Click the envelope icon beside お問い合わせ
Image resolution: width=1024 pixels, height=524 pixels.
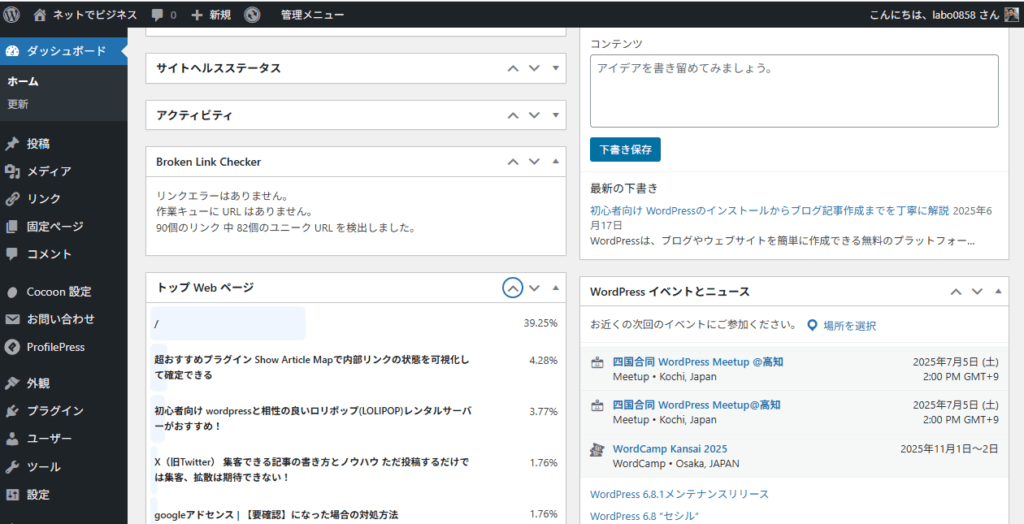pos(11,319)
